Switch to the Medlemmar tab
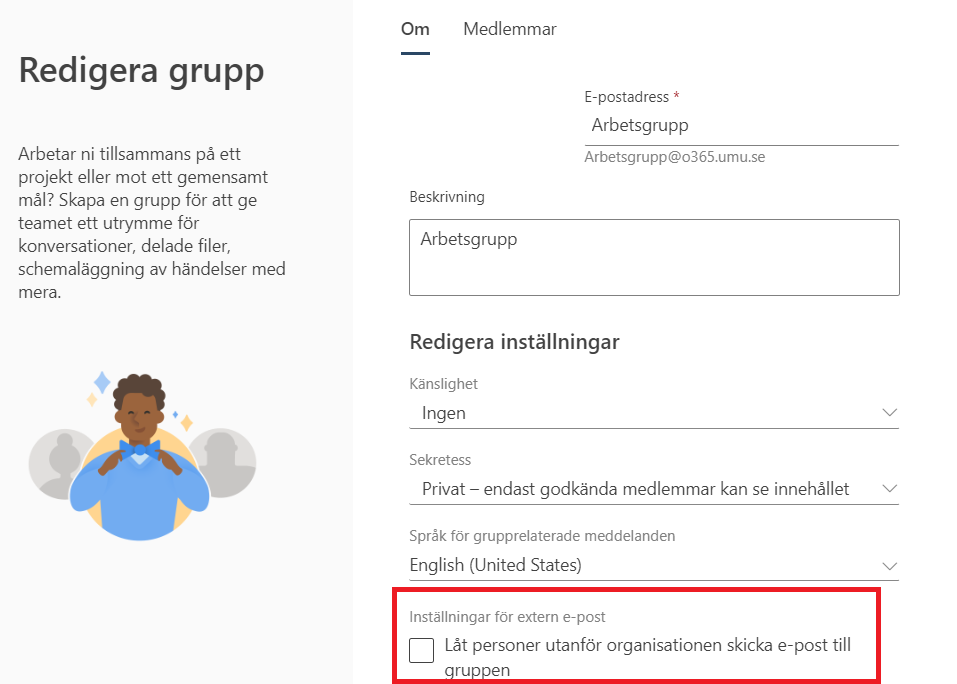 click(x=510, y=29)
